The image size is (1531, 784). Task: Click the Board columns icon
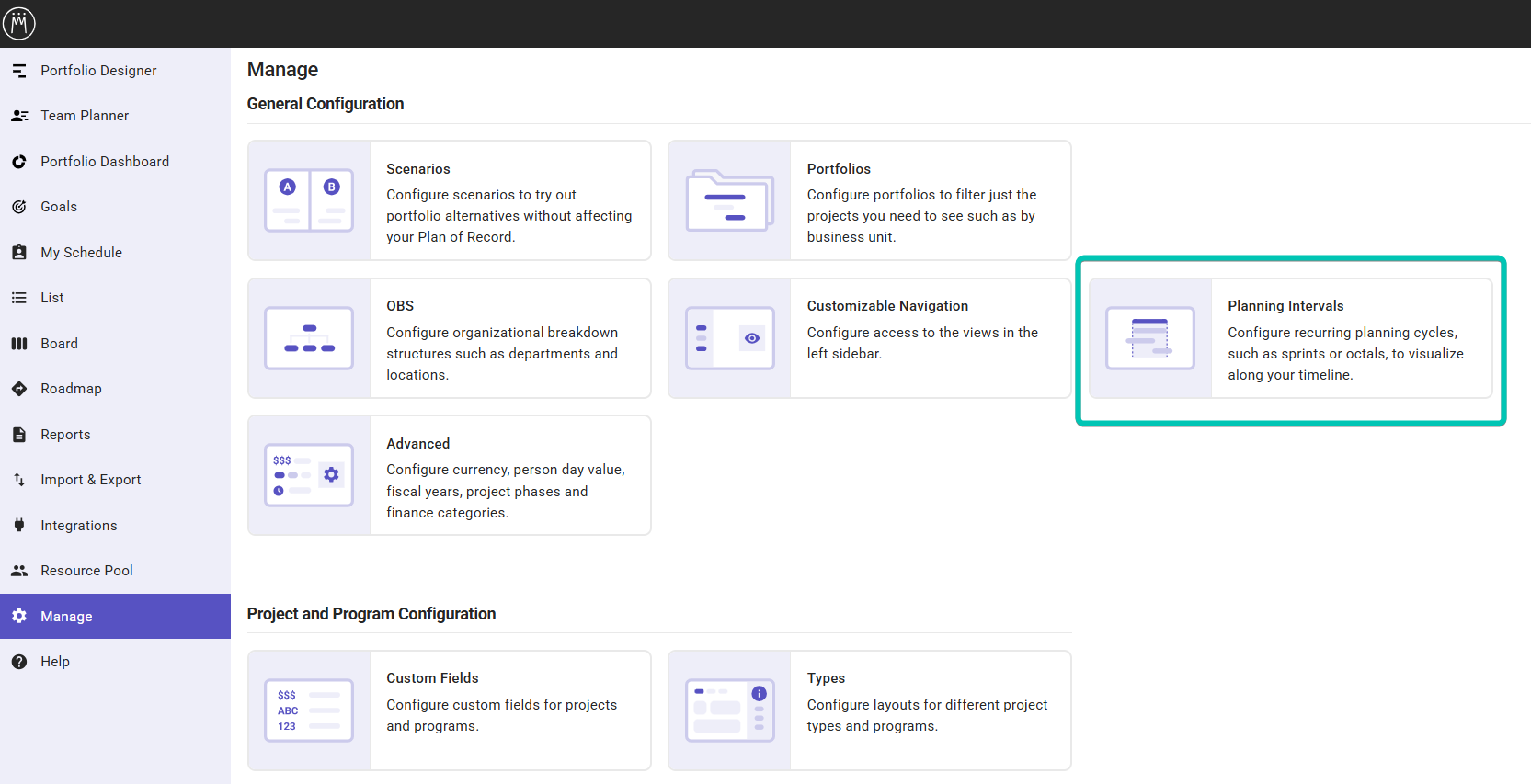coord(19,344)
